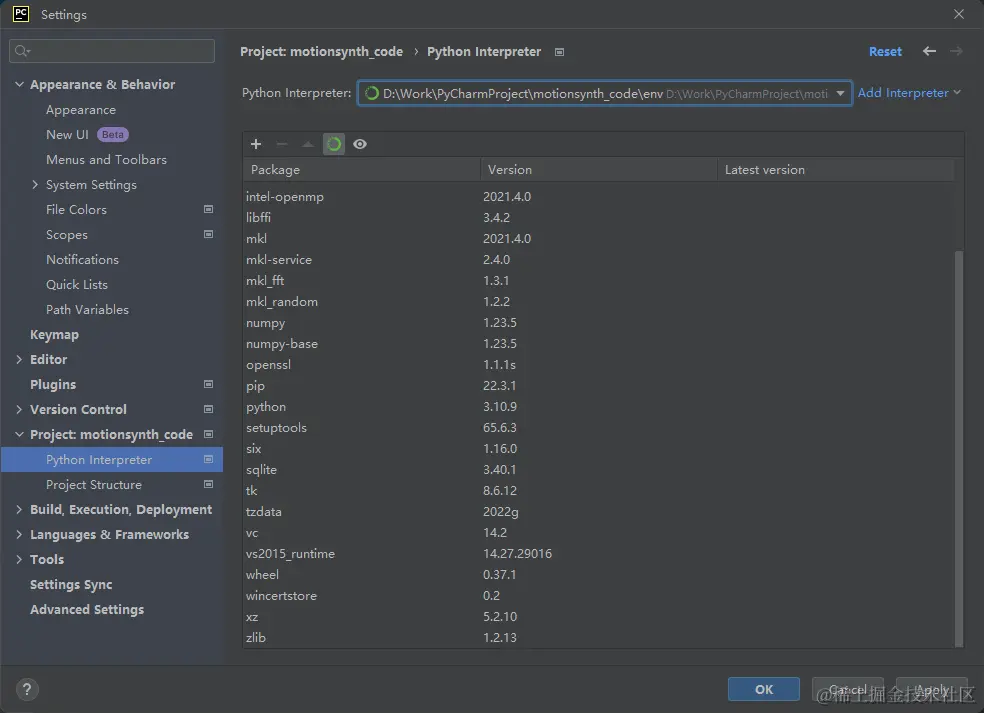Open the Keymap settings
Image resolution: width=984 pixels, height=713 pixels.
point(55,335)
